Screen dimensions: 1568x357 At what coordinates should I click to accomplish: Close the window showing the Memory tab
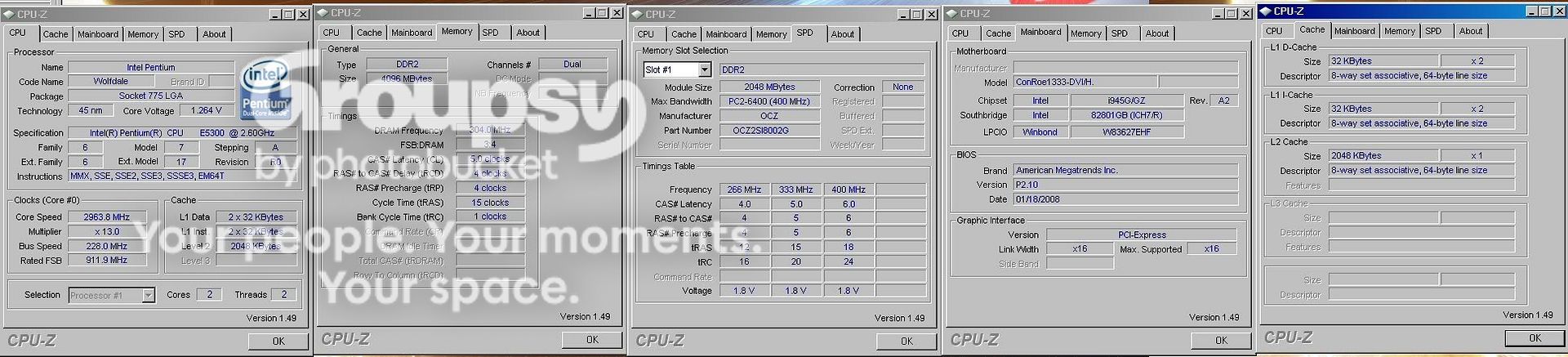(617, 13)
